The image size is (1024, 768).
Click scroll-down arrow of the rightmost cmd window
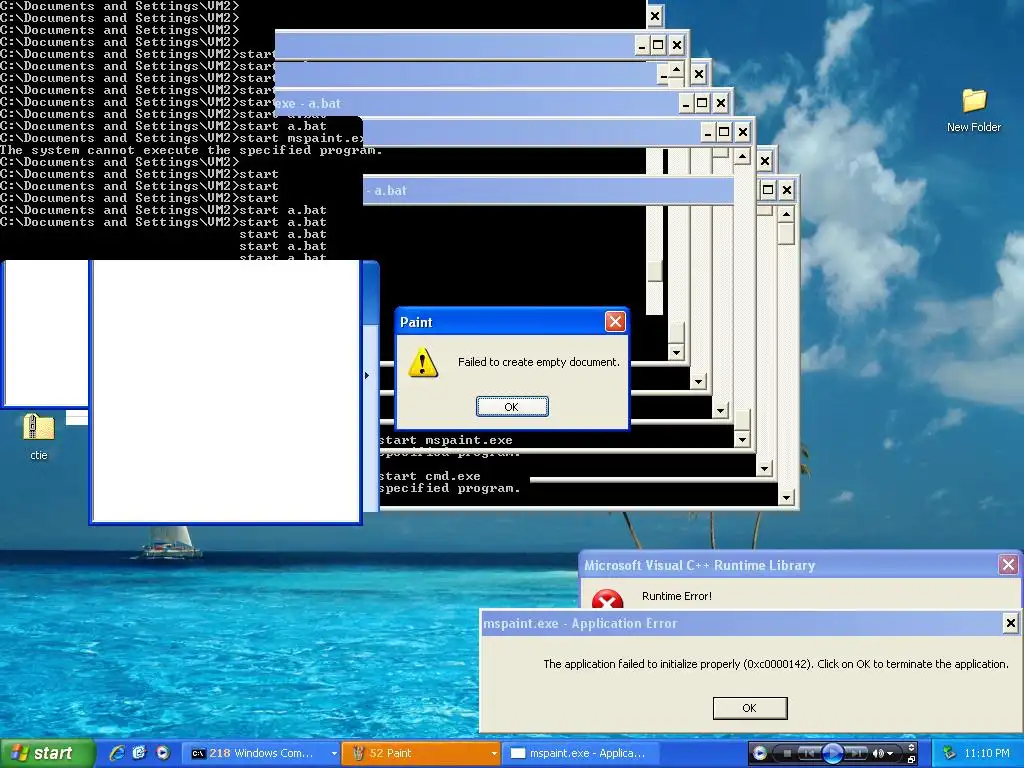[786, 498]
